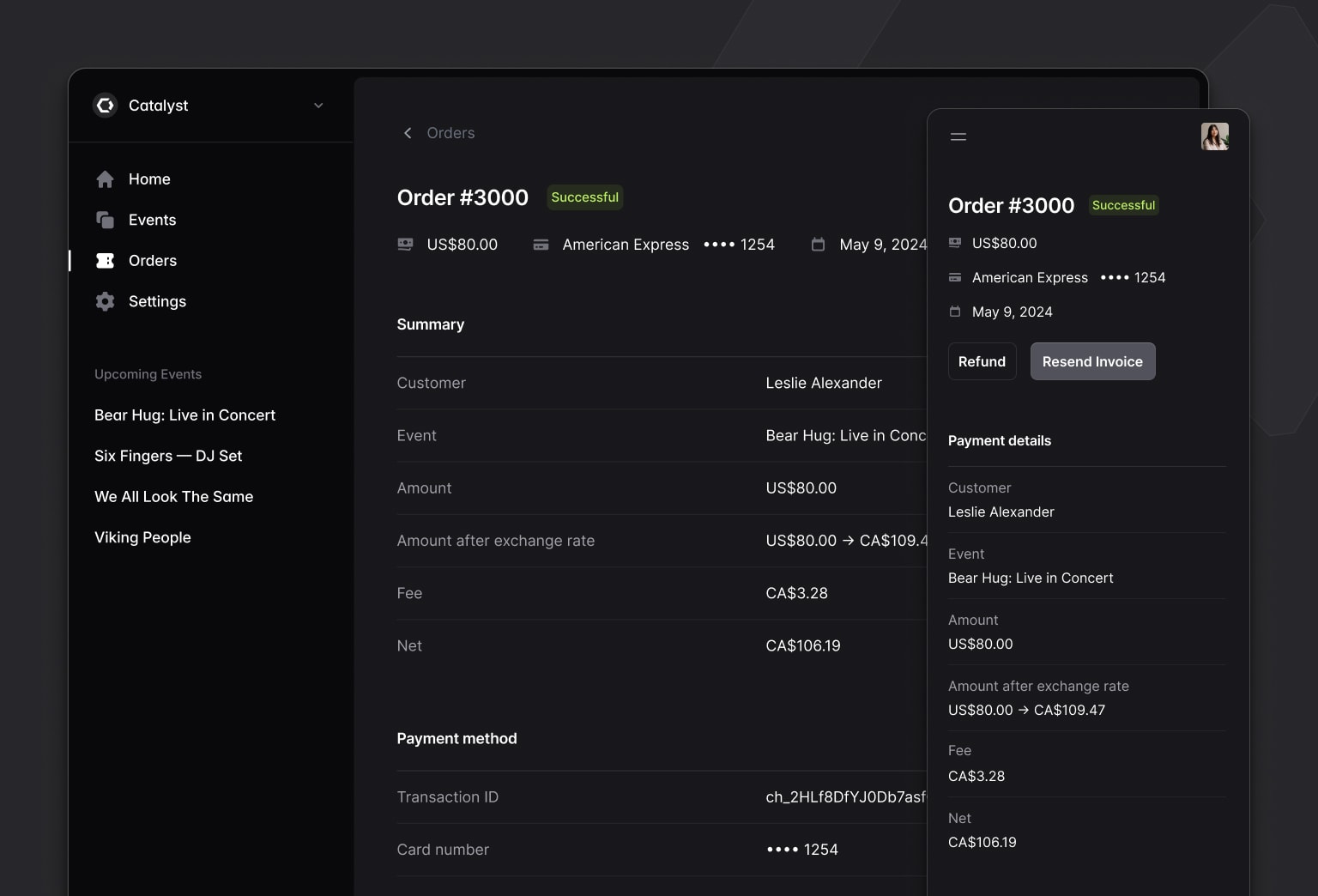Open the Bear Hug: Live in Concert event
Screen dimensions: 1318x896
[184, 415]
